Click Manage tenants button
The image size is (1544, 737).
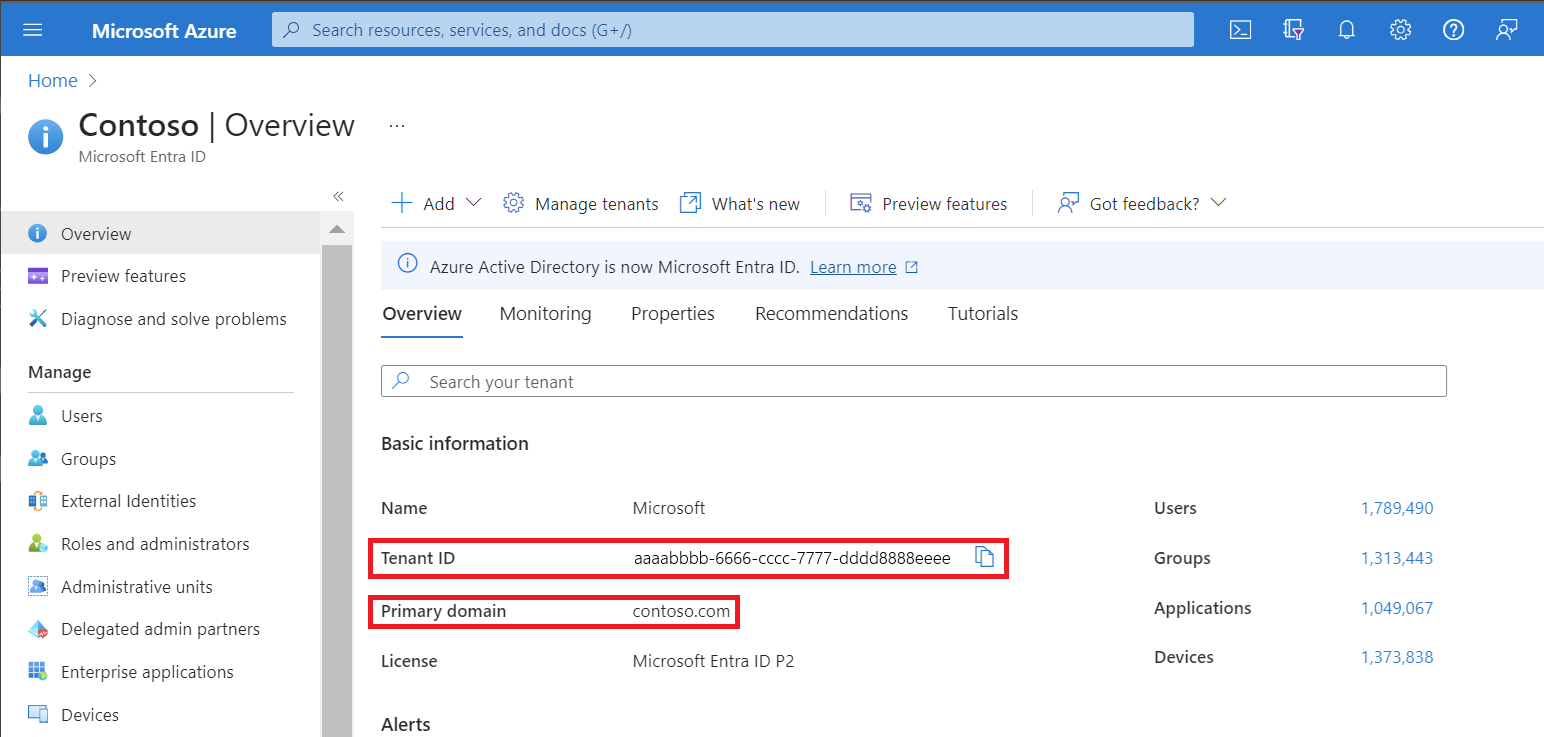581,203
